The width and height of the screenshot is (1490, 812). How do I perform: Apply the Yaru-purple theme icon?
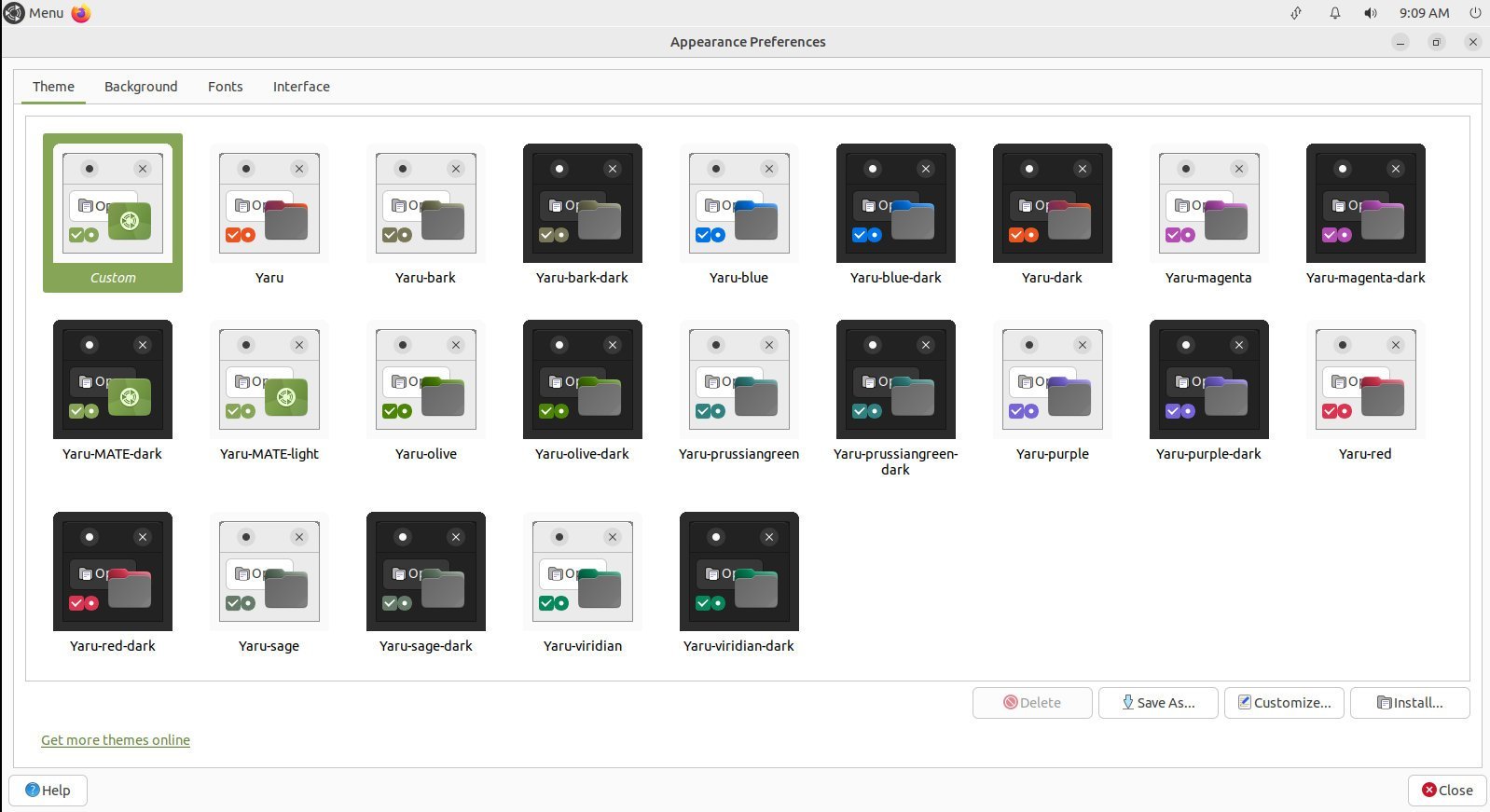[1052, 380]
